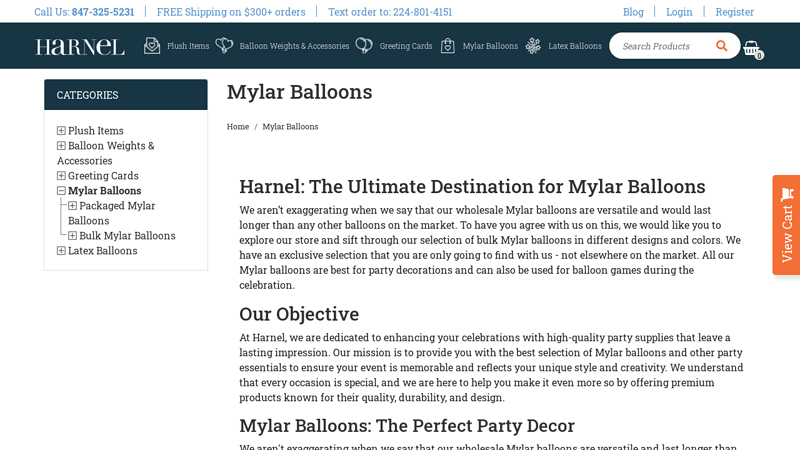The width and height of the screenshot is (800, 450).
Task: Select Balloon Weights & Accessories sidebar label
Action: (106, 153)
